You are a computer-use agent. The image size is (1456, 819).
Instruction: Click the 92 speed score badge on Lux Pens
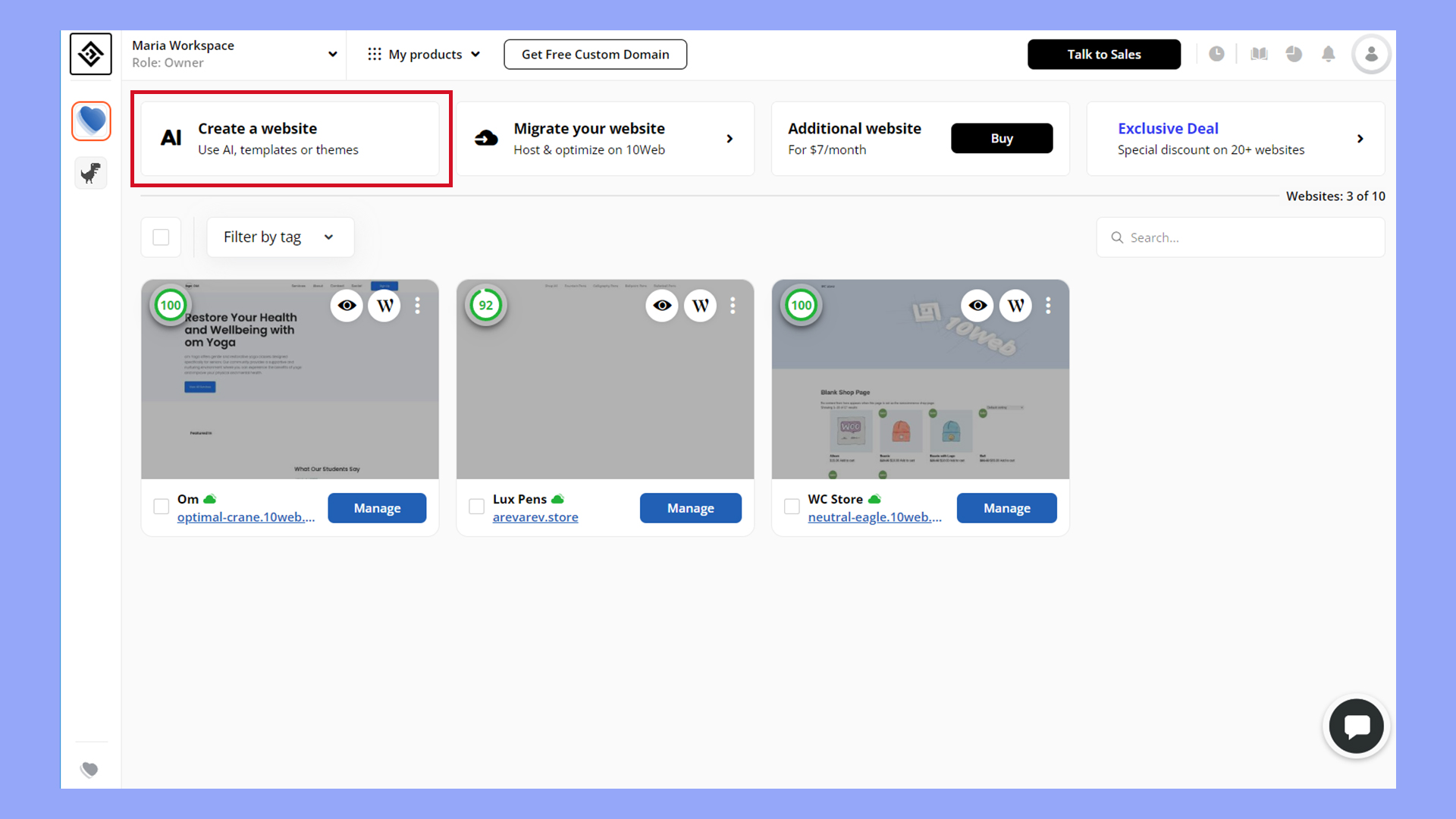click(x=486, y=305)
